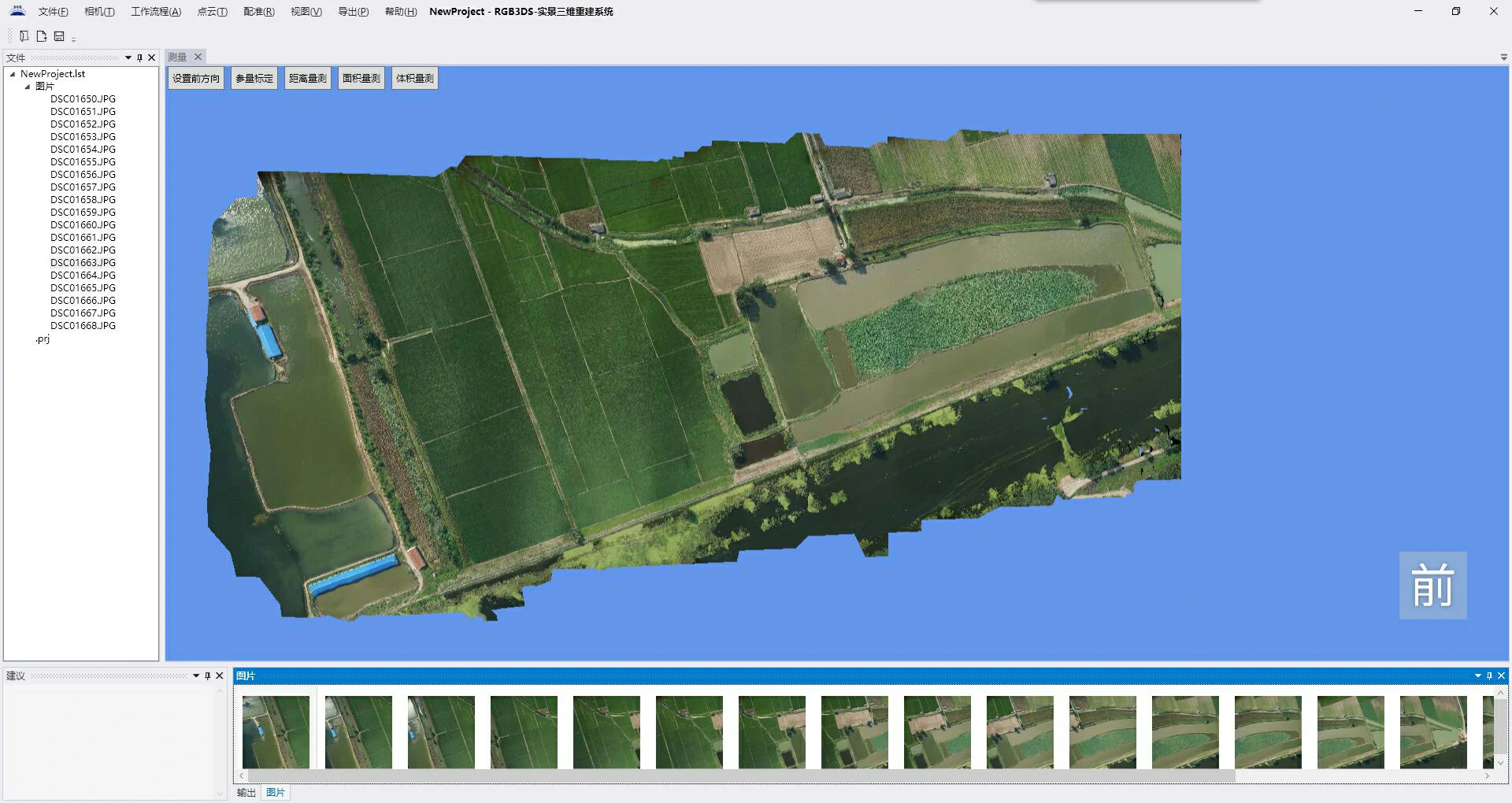Screen dimensions: 1512x803
Task: Switch to the 输出 tab at bottom
Action: [246, 793]
